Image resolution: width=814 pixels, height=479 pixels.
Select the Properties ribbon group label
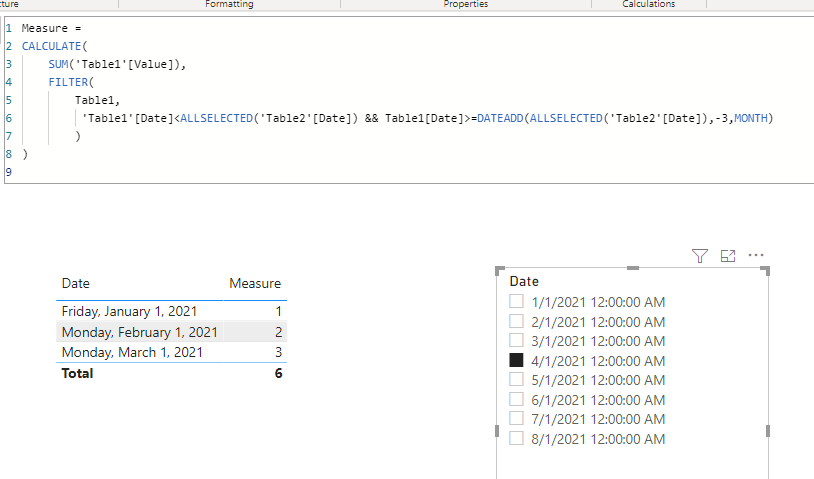[x=466, y=4]
